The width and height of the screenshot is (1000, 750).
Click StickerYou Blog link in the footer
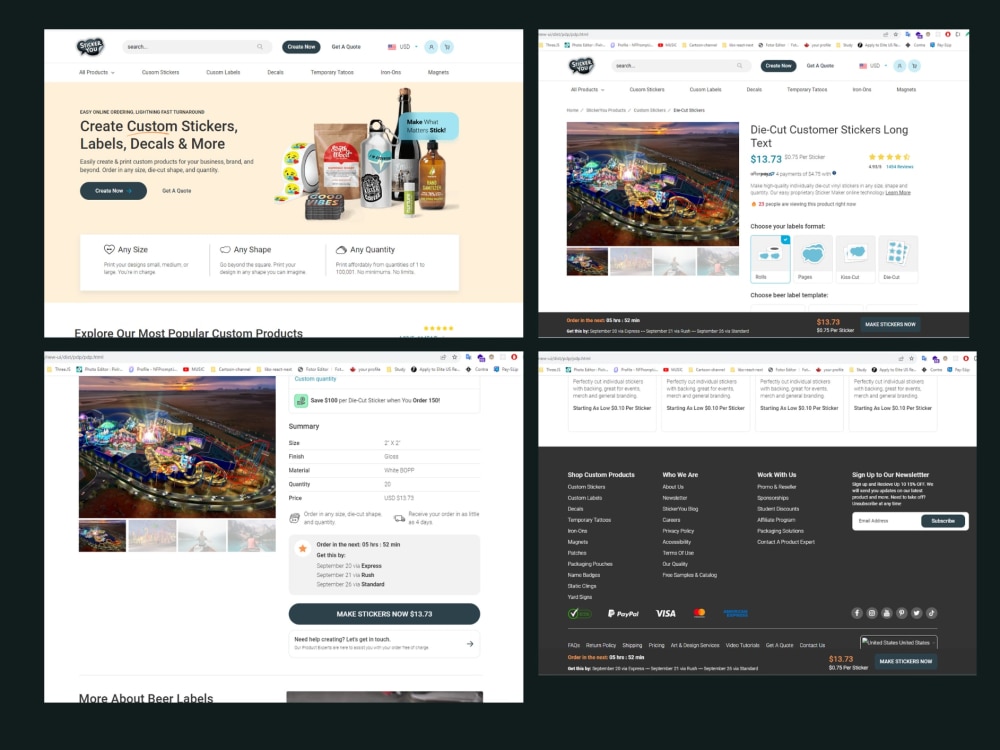click(x=680, y=509)
